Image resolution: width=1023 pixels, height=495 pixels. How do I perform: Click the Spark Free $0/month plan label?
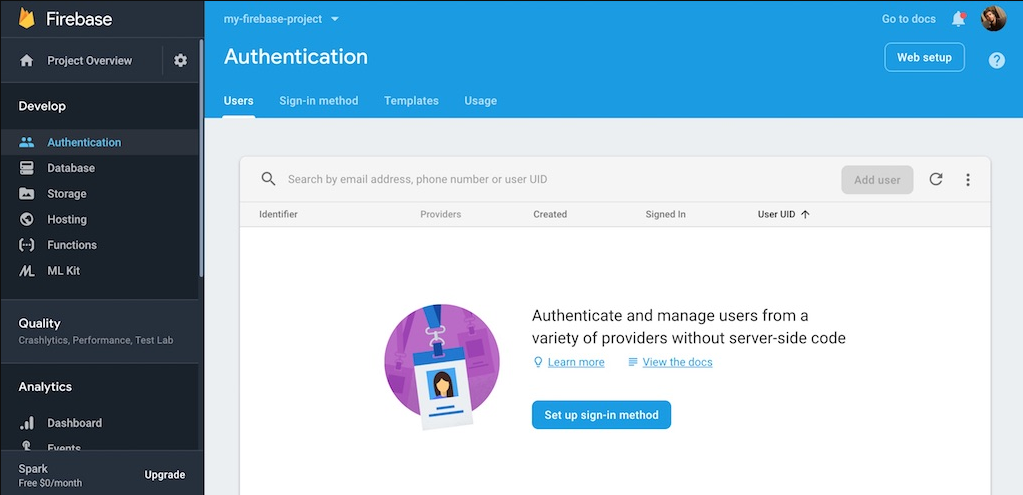[x=50, y=475]
